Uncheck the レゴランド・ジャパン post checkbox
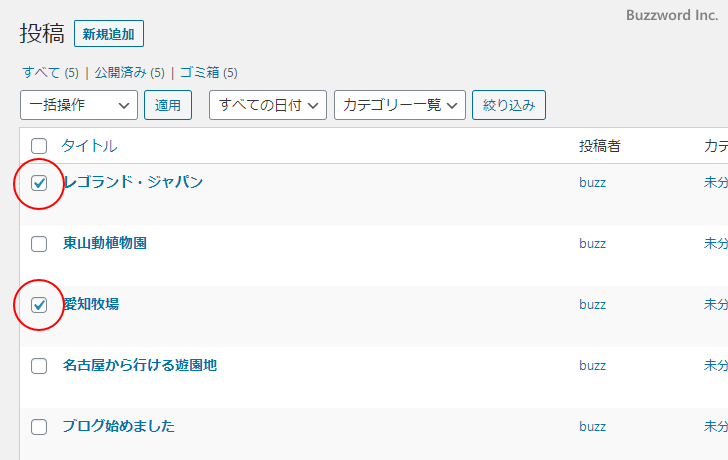The width and height of the screenshot is (728, 460). click(39, 183)
